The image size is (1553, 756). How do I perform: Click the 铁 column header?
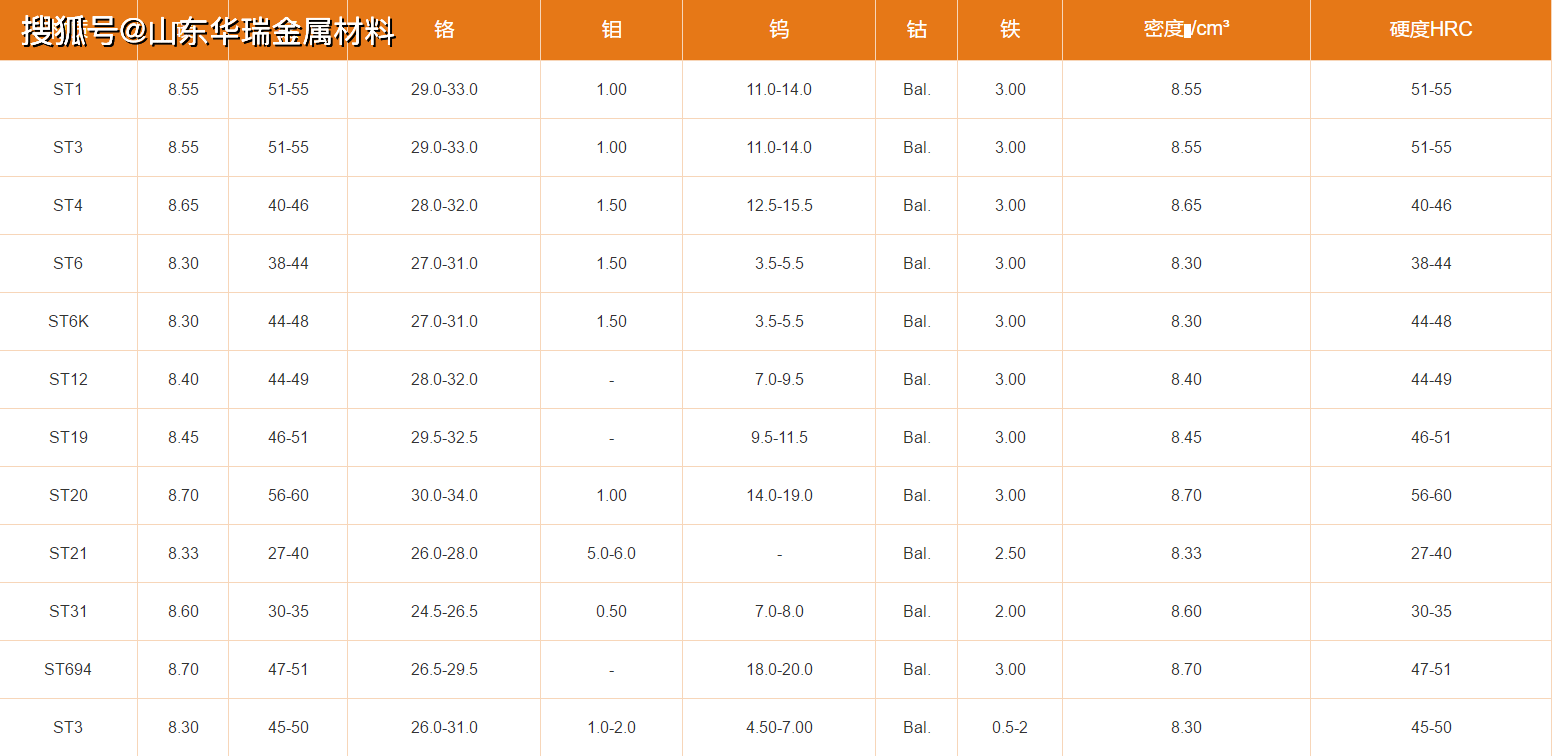point(1010,30)
